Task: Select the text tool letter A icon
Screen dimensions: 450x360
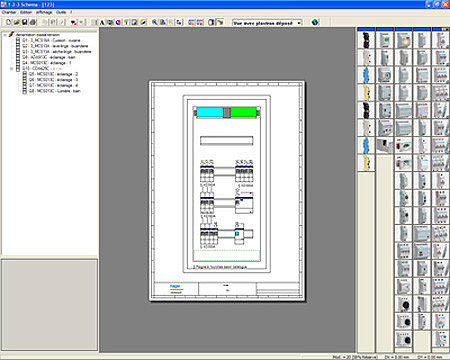Action: click(x=102, y=23)
